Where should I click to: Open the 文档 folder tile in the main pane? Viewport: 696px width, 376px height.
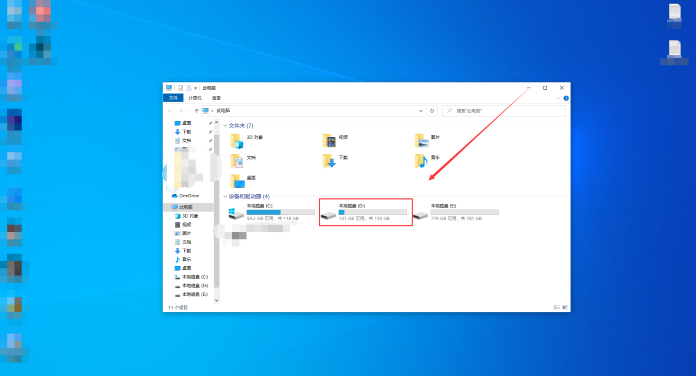tap(243, 161)
